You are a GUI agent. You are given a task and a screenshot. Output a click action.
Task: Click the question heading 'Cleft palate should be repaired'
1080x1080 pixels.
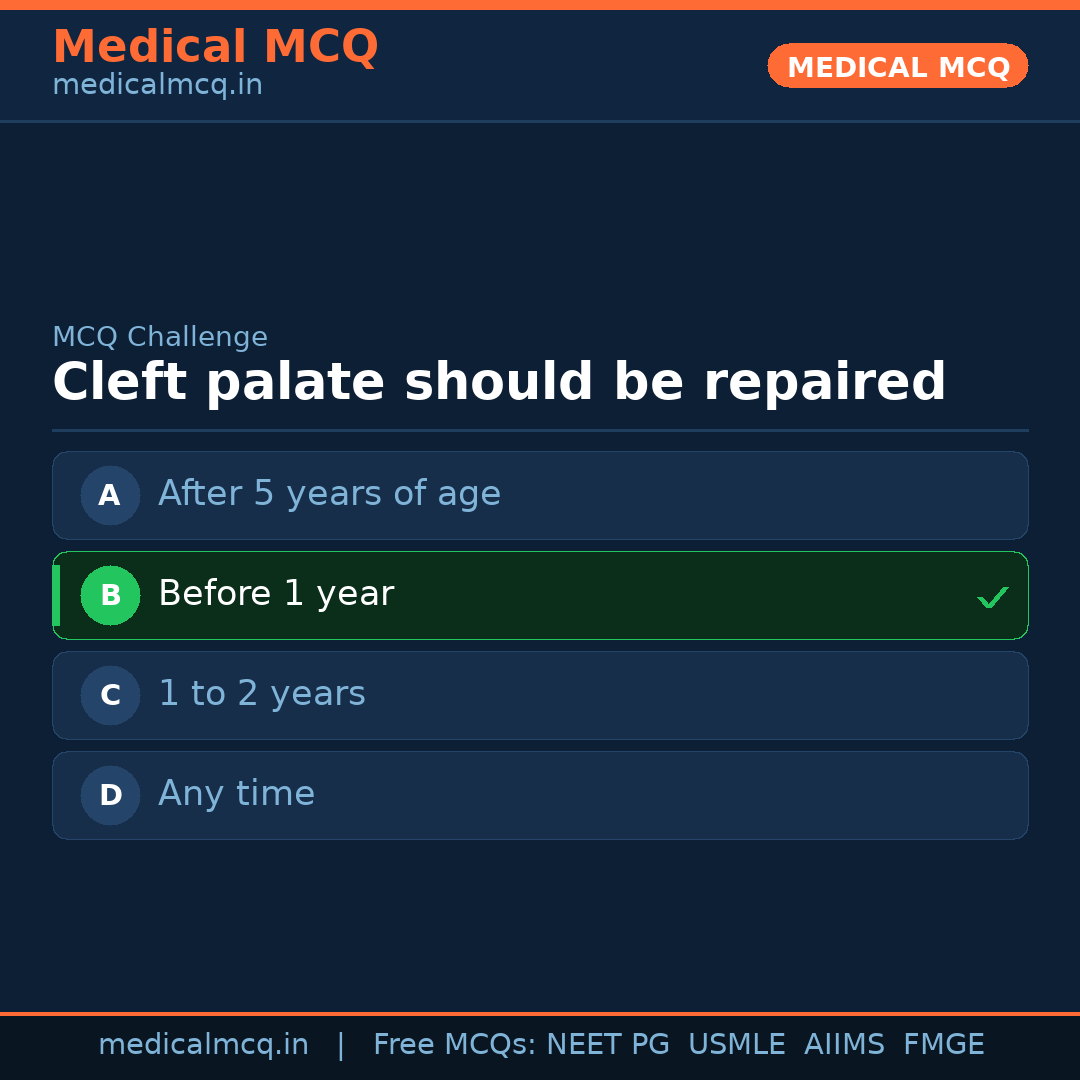(x=499, y=383)
